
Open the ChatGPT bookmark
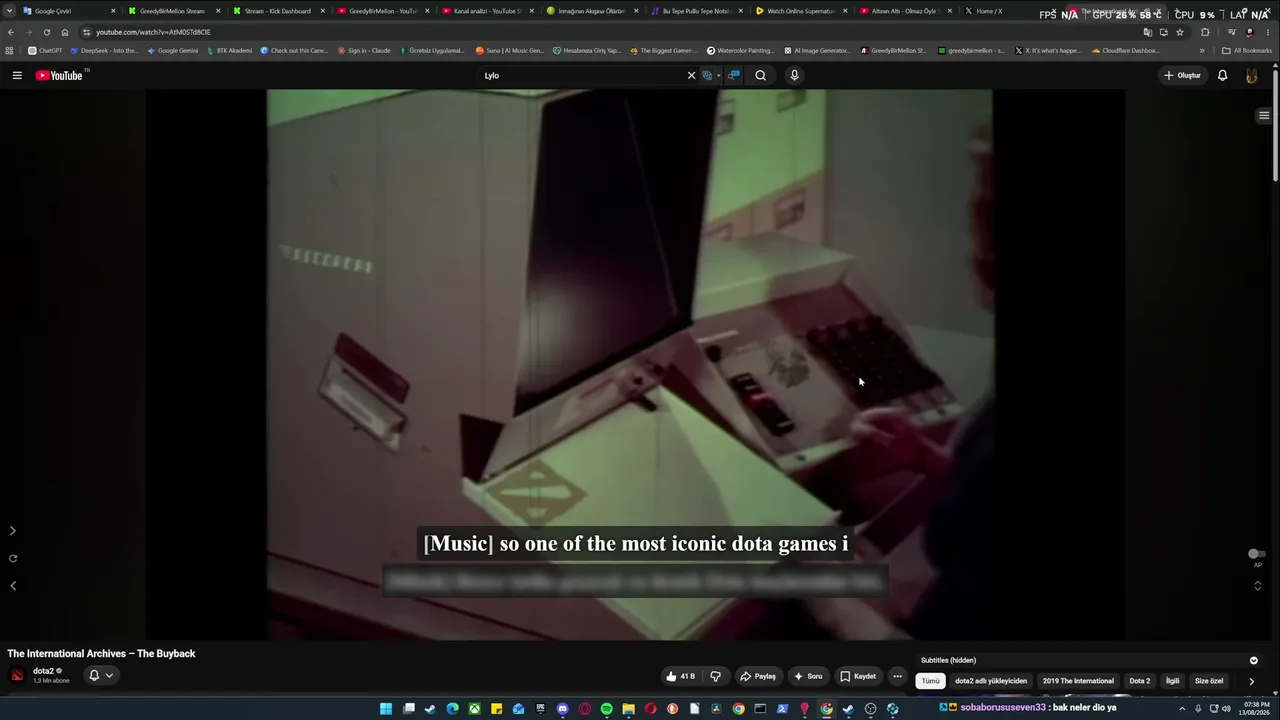pos(45,50)
